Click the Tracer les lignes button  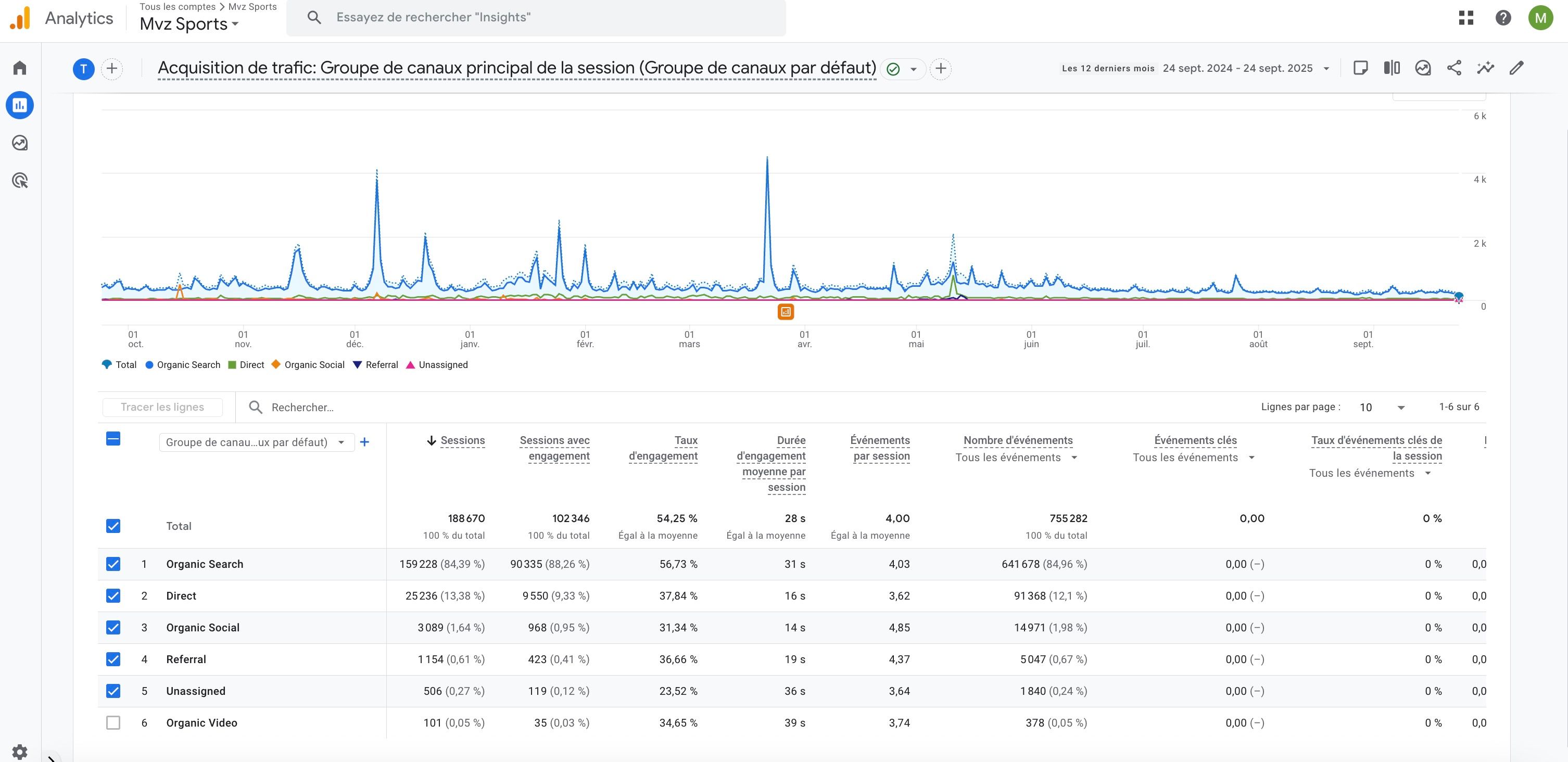coord(162,407)
